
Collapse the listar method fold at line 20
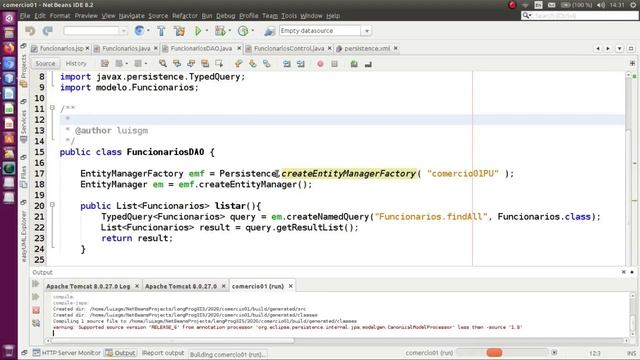point(52,205)
